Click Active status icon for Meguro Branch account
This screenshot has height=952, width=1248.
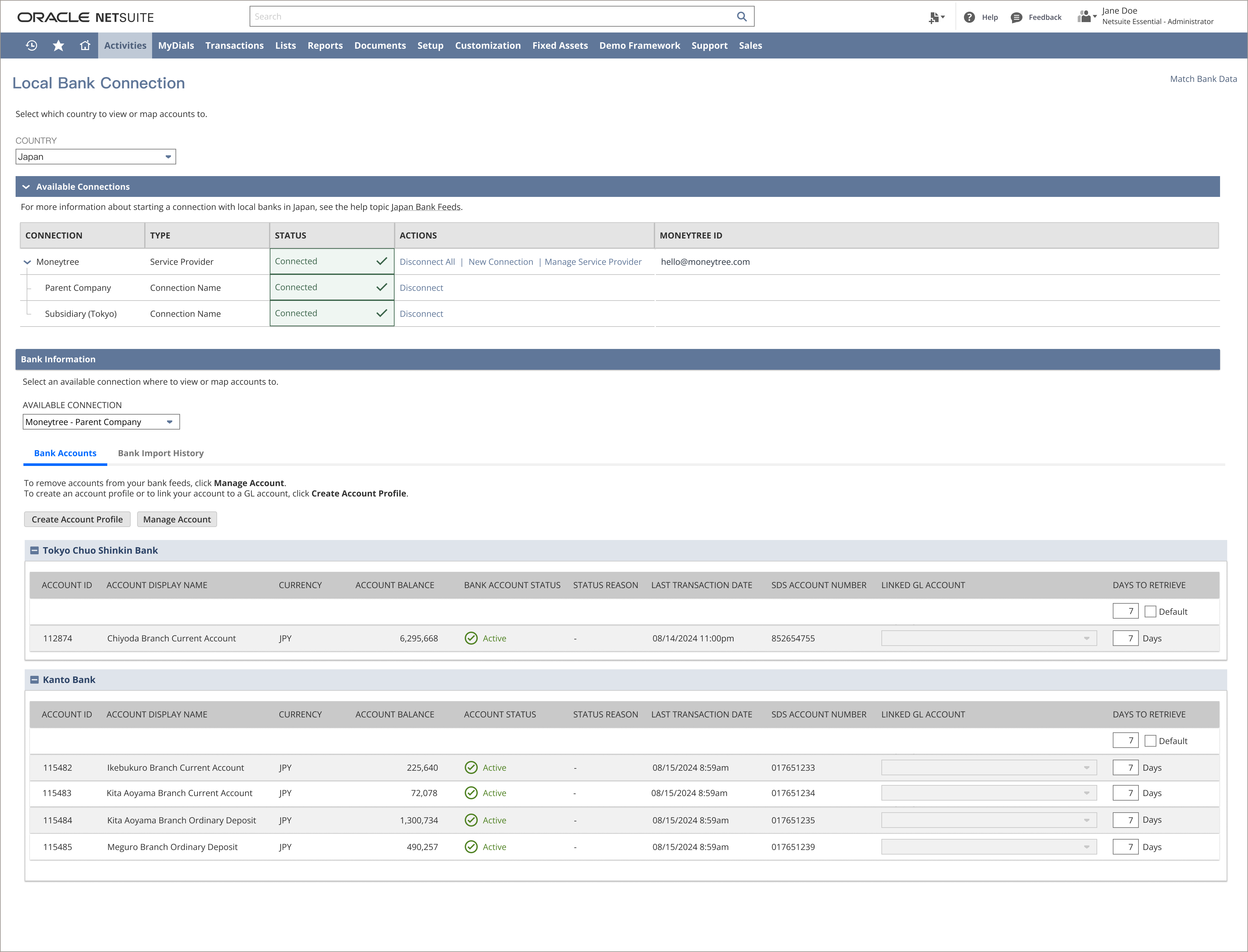pyautogui.click(x=471, y=847)
